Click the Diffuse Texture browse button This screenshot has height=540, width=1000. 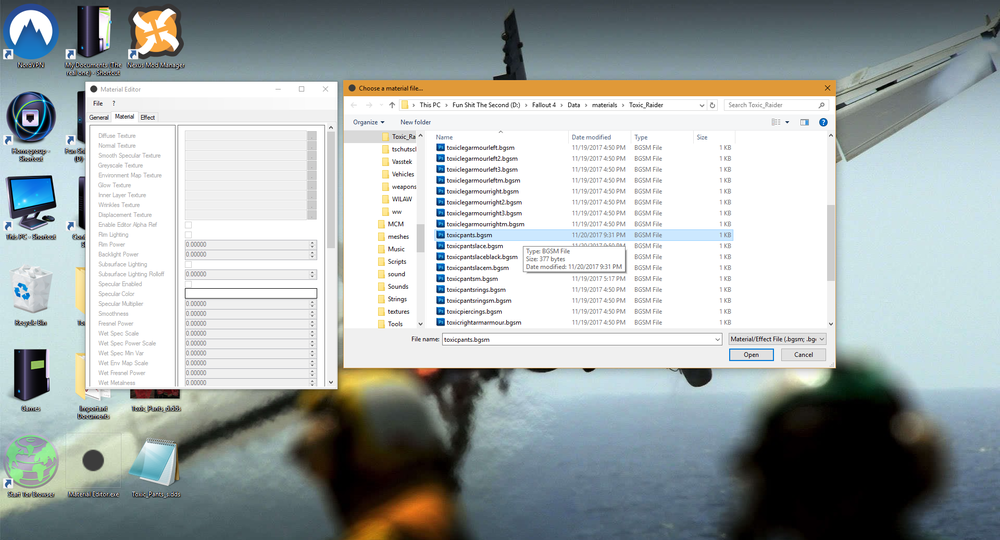point(312,136)
